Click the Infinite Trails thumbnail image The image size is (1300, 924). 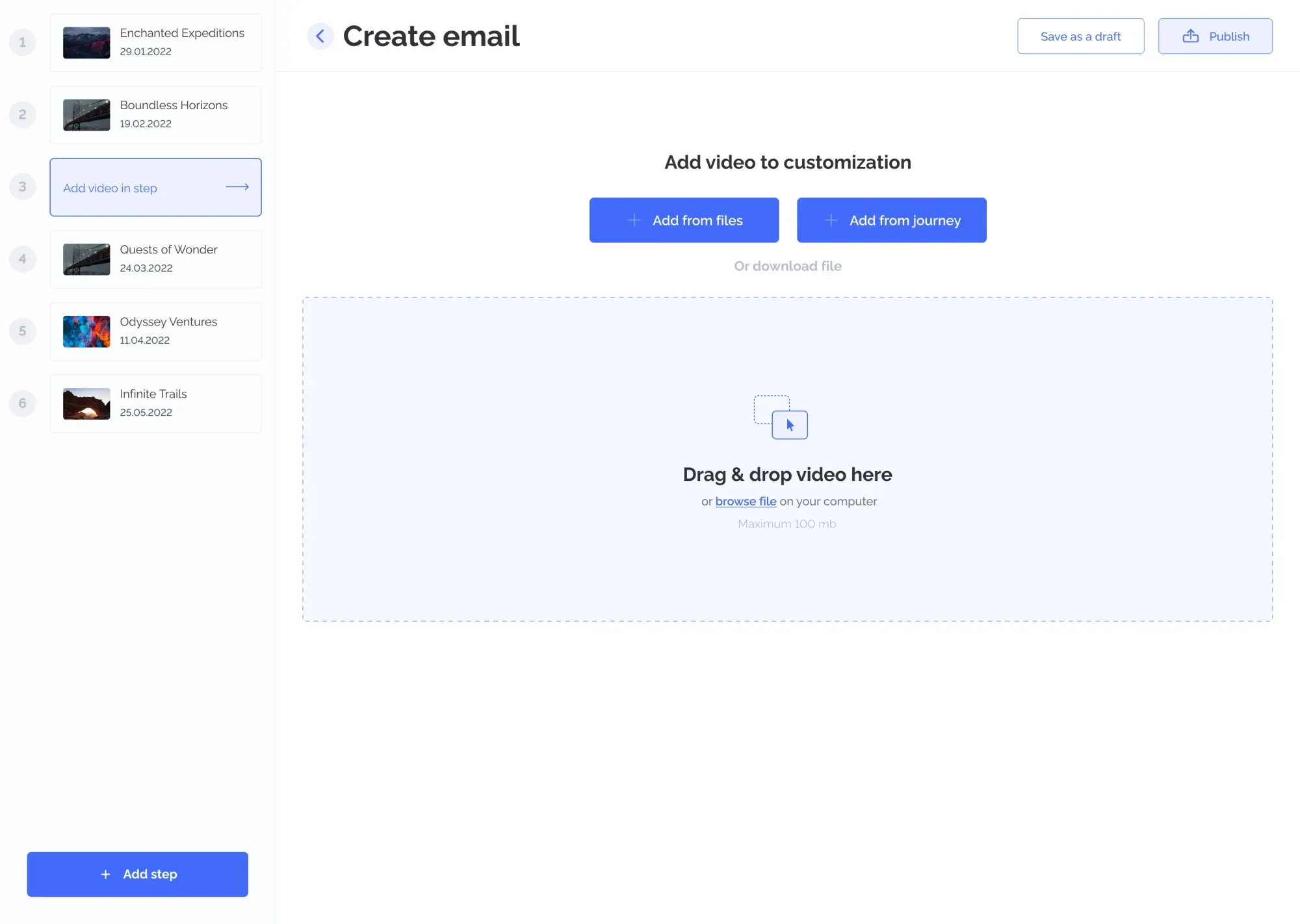coord(86,403)
